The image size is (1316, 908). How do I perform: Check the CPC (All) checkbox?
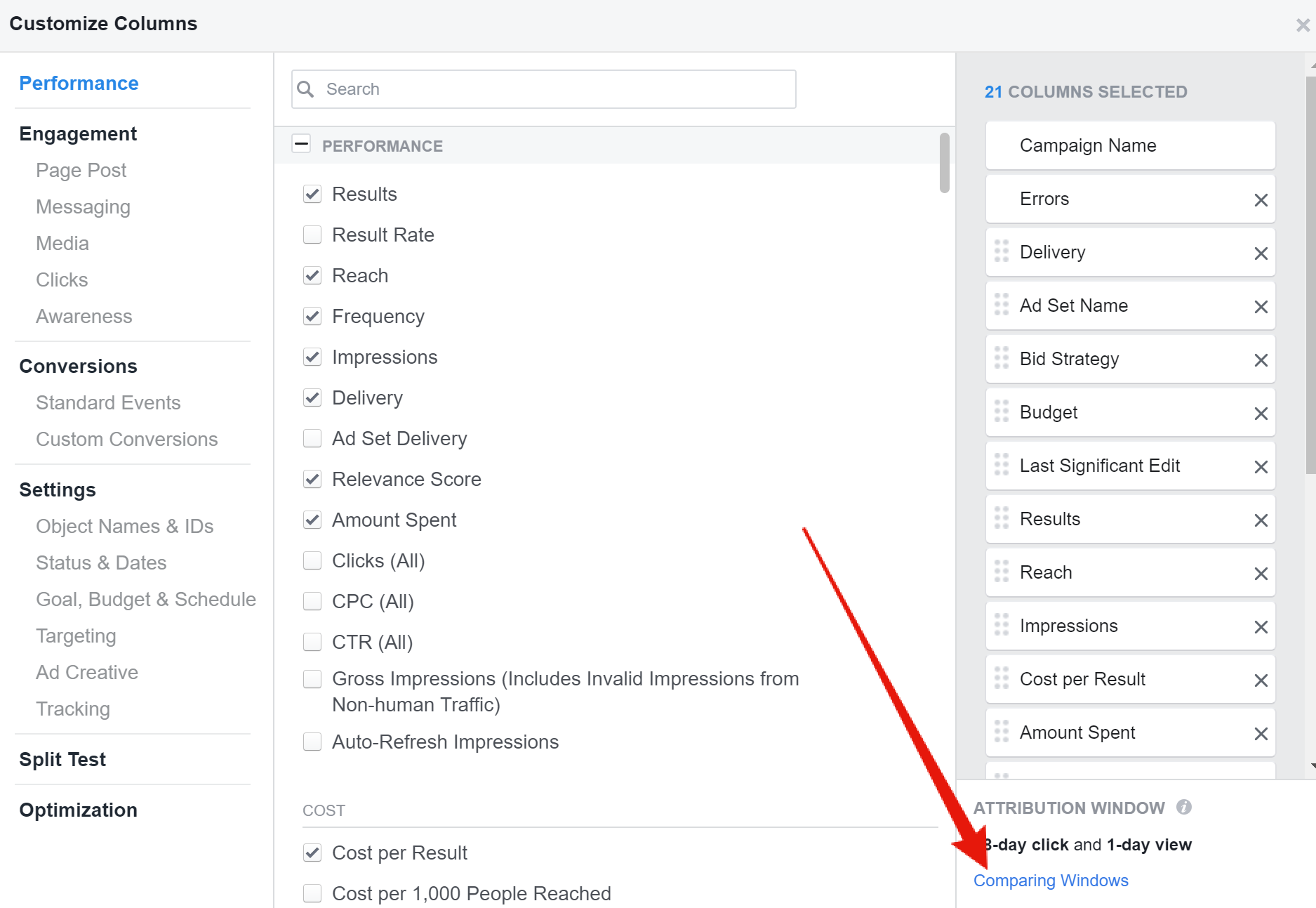coord(312,601)
